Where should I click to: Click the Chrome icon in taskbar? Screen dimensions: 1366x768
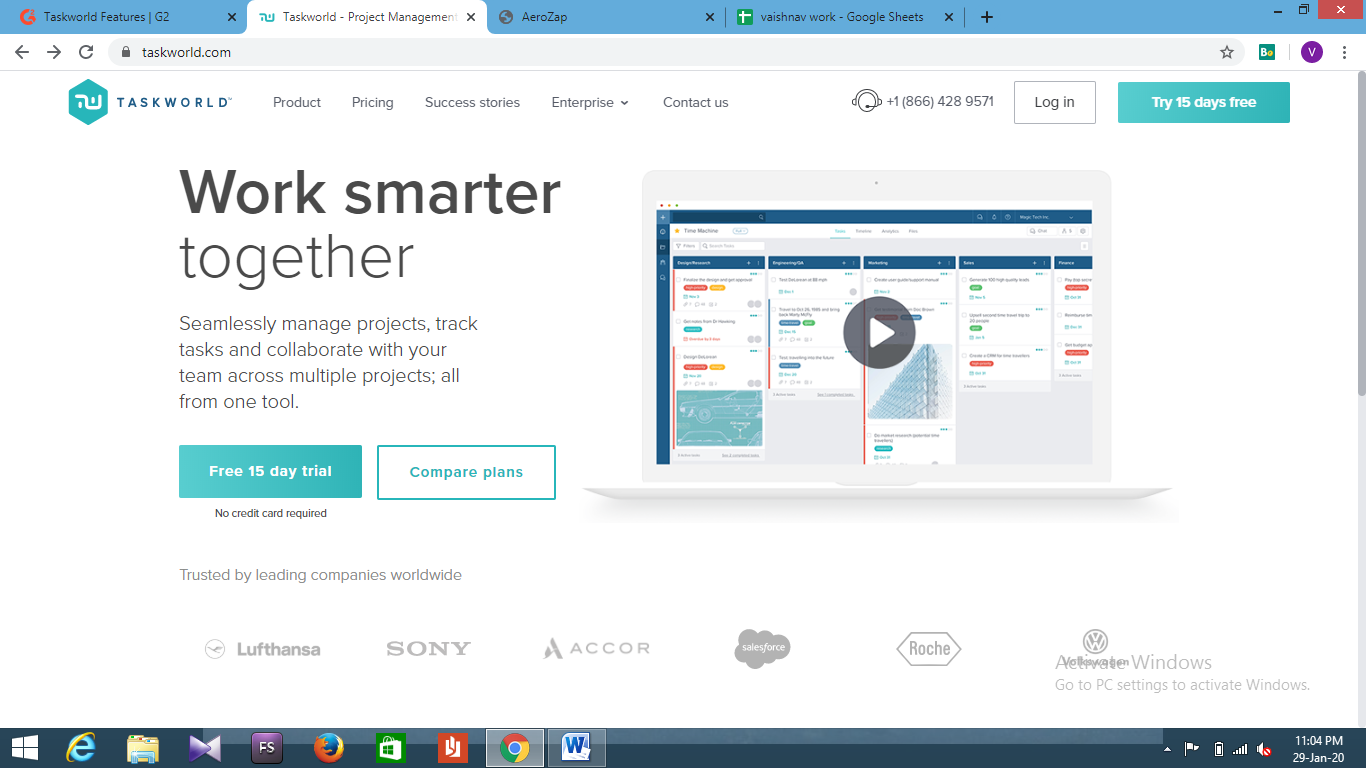[515, 748]
